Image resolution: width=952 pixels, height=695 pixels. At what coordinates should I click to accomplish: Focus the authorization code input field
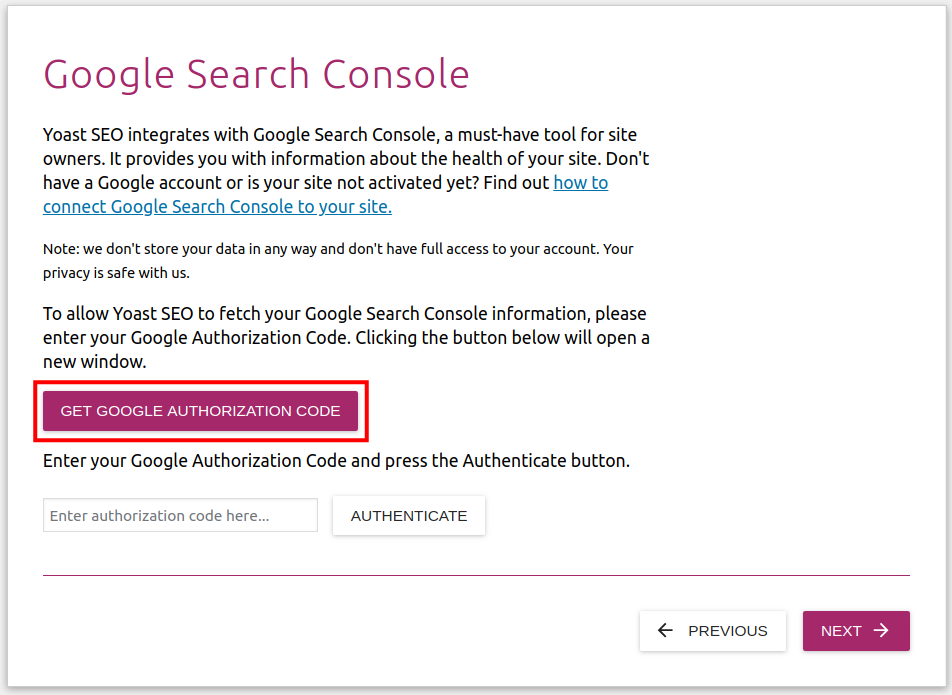(x=180, y=516)
